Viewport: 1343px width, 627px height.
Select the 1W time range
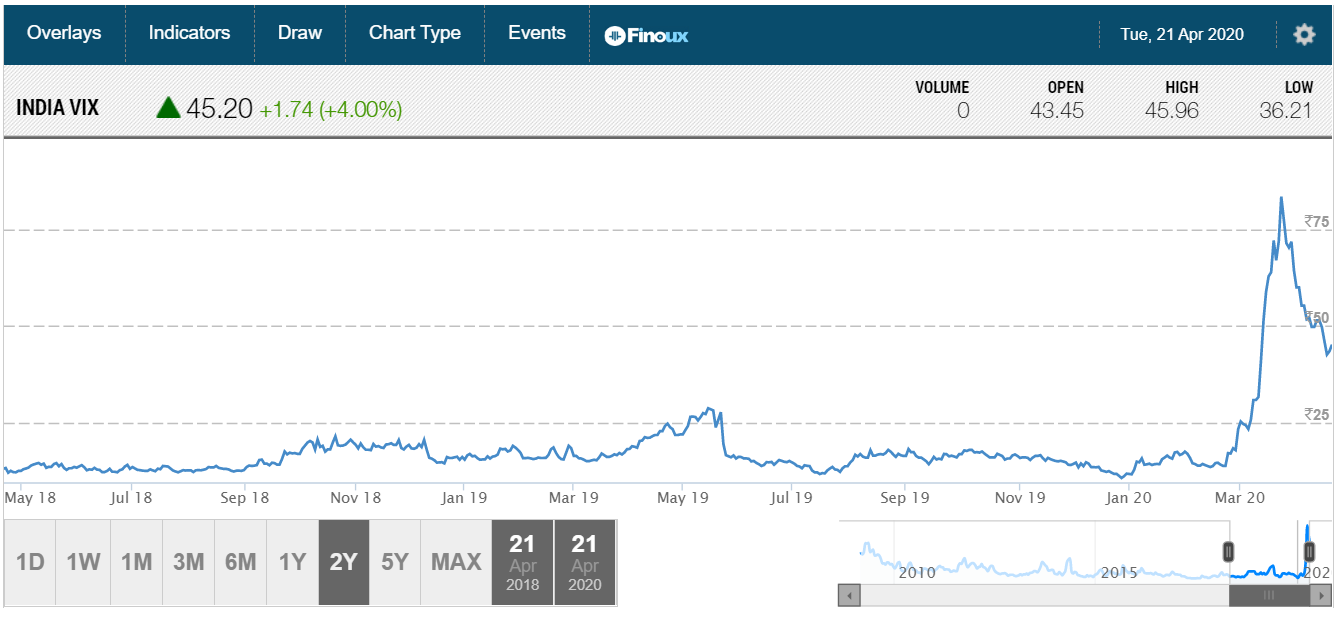(x=83, y=562)
